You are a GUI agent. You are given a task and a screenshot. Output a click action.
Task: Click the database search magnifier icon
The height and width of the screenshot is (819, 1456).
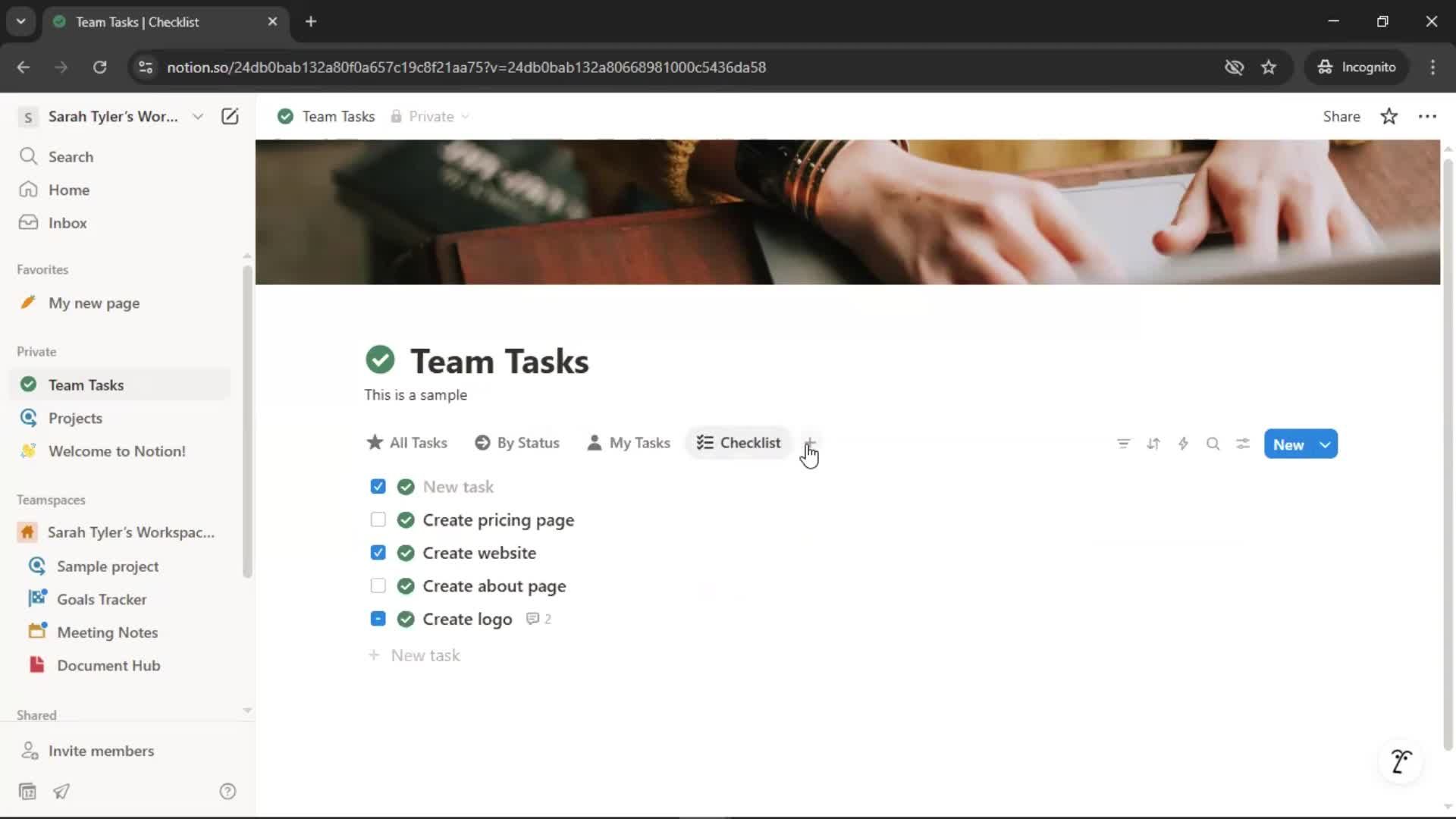coord(1213,444)
